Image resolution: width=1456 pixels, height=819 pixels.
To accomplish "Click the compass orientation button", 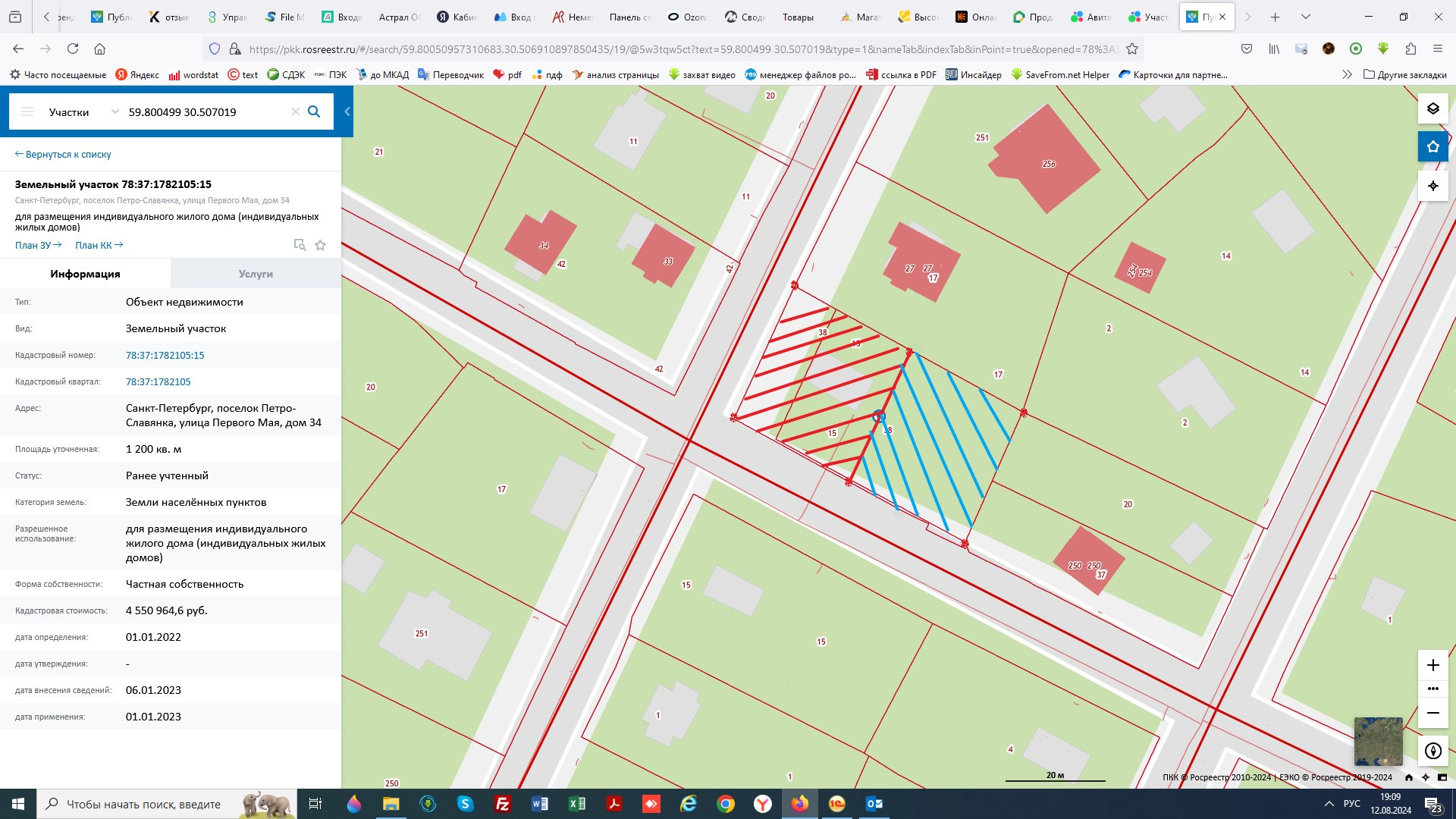I will (1432, 751).
